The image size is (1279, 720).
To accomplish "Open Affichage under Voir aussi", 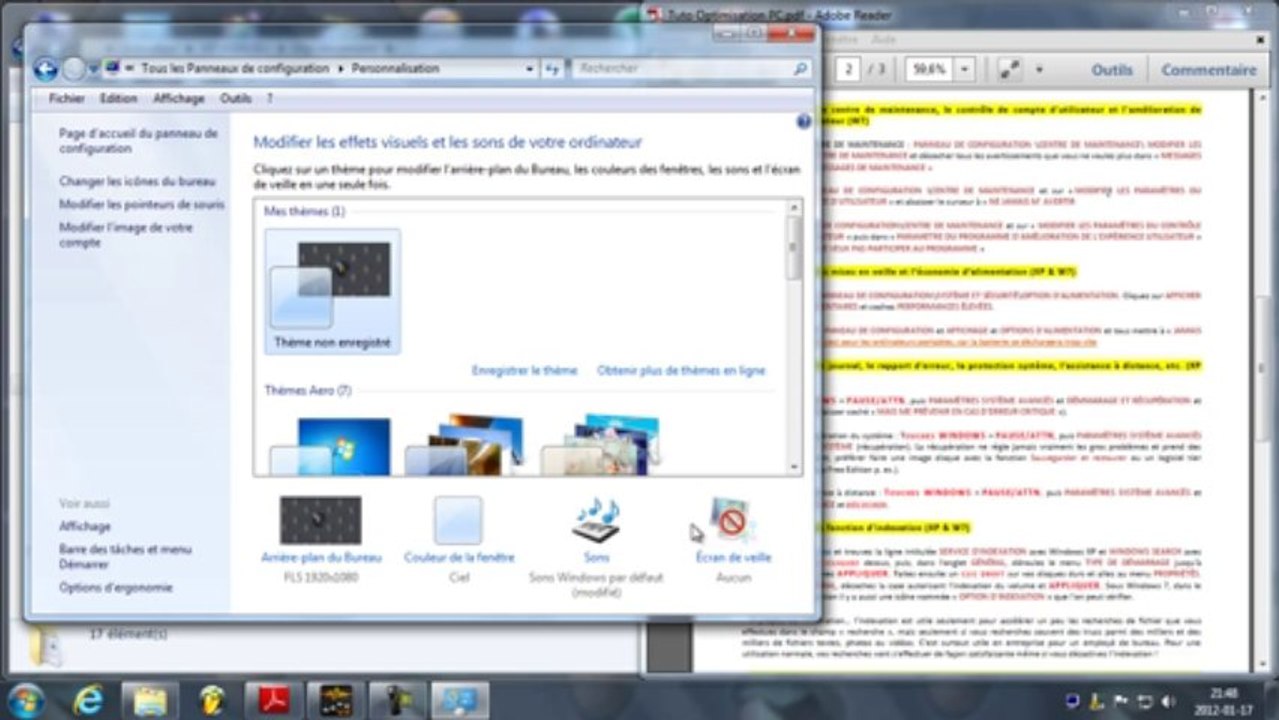I will [x=85, y=526].
